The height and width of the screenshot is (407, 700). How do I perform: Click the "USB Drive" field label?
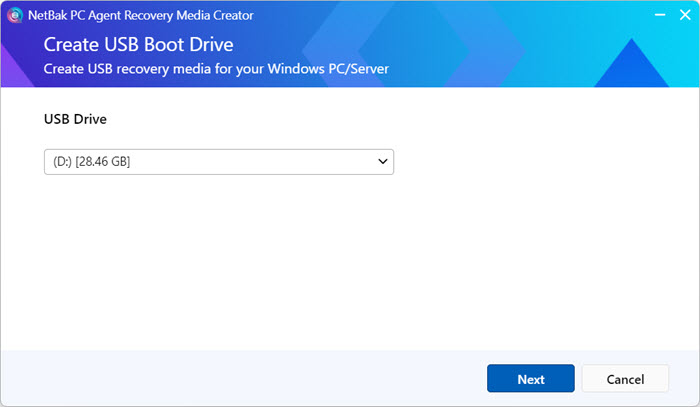(75, 119)
